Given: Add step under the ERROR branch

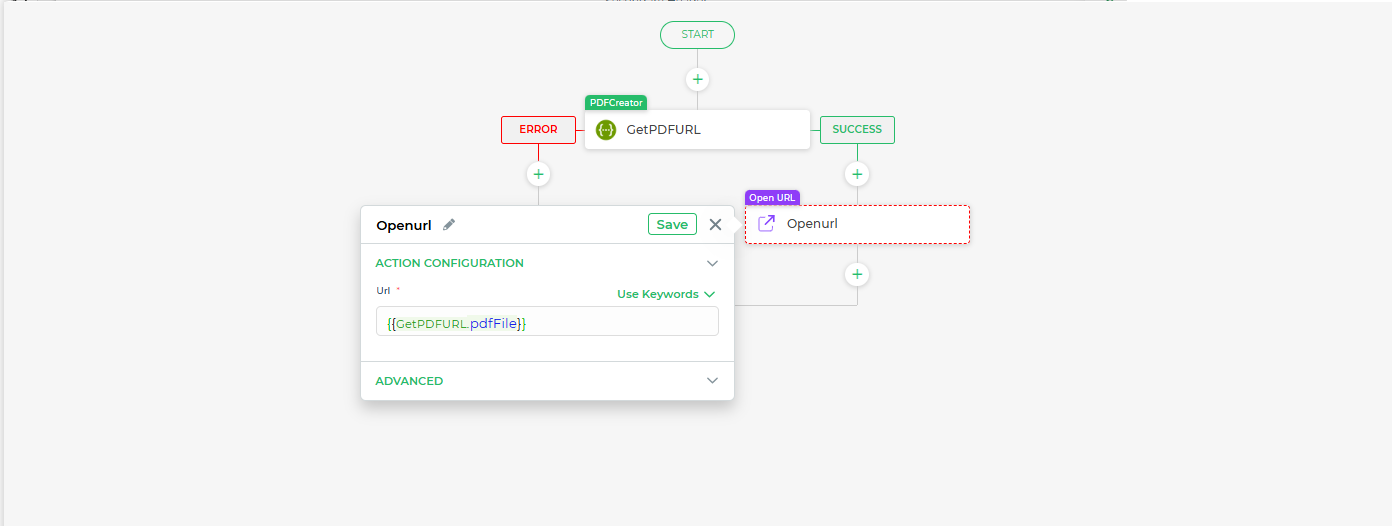Looking at the screenshot, I should tap(538, 174).
